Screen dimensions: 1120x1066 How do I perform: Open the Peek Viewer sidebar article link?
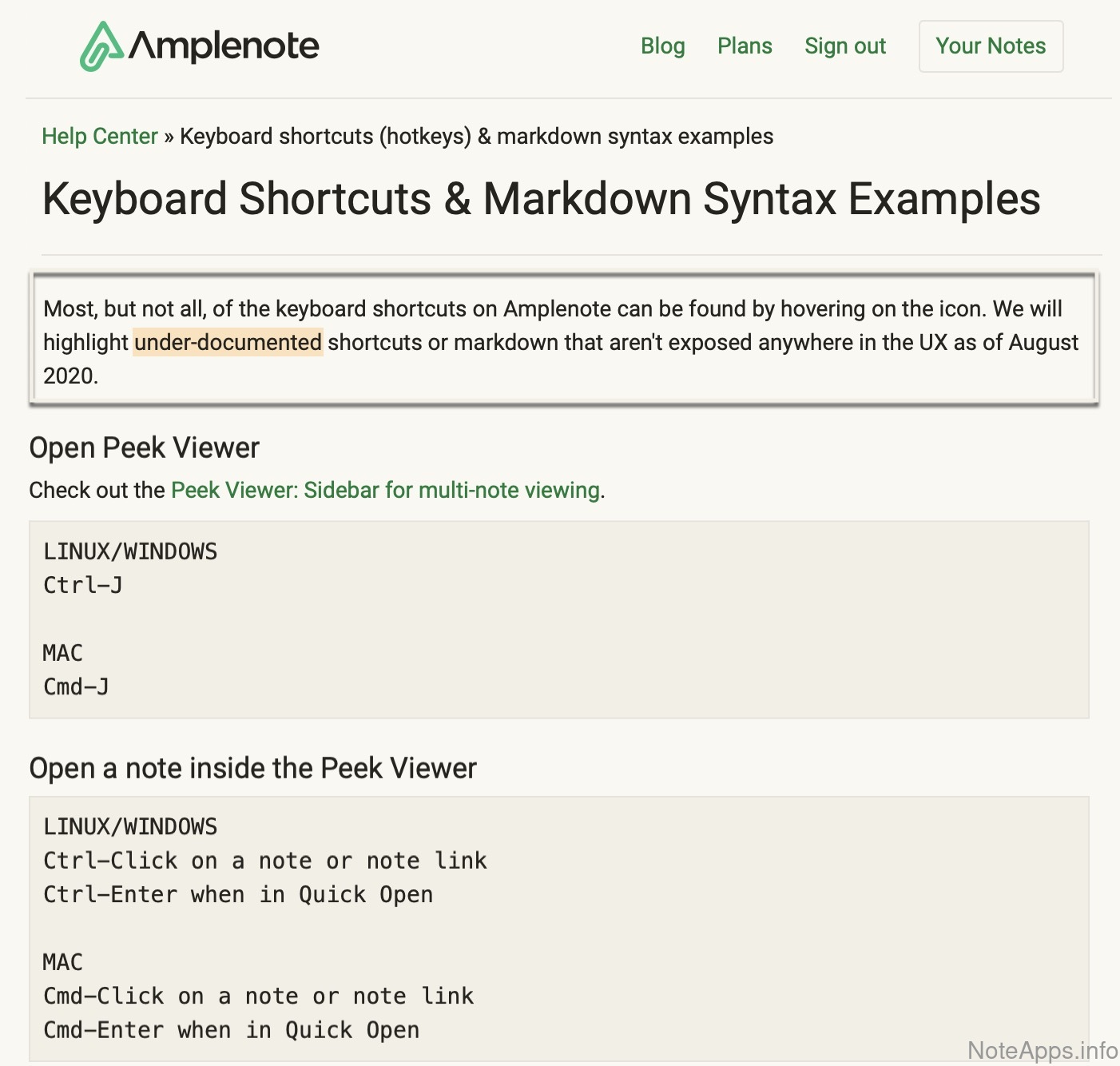tap(385, 490)
